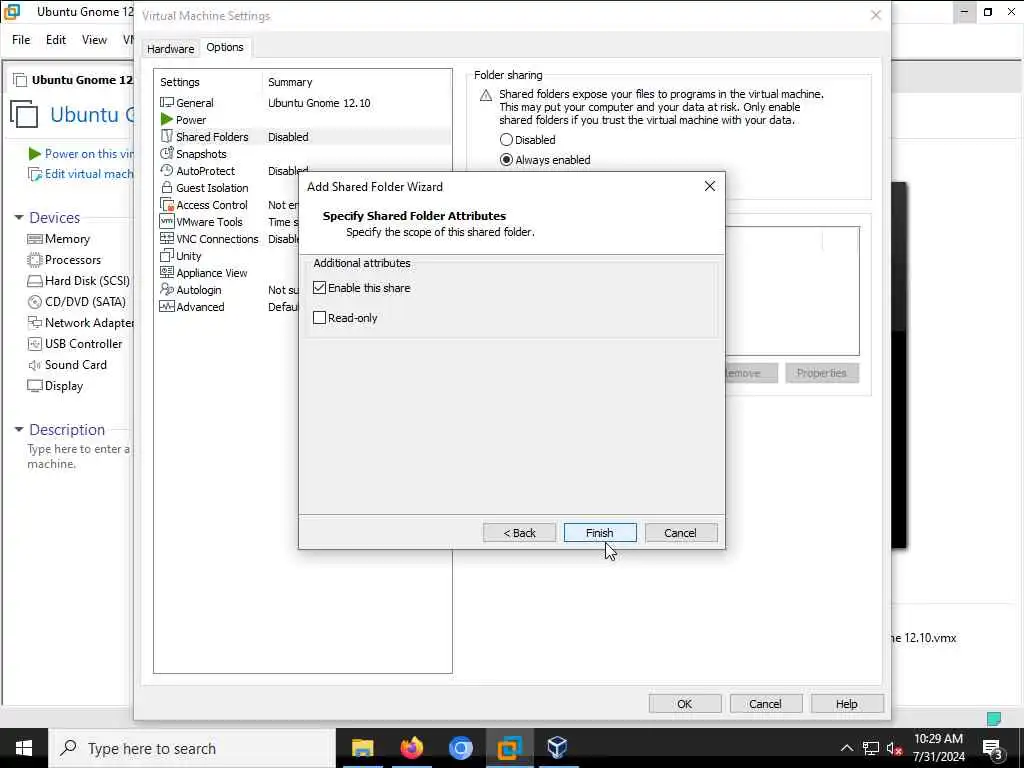The height and width of the screenshot is (768, 1024).
Task: Select the Ubuntu Gnome 12 VM tab
Action: 73,80
